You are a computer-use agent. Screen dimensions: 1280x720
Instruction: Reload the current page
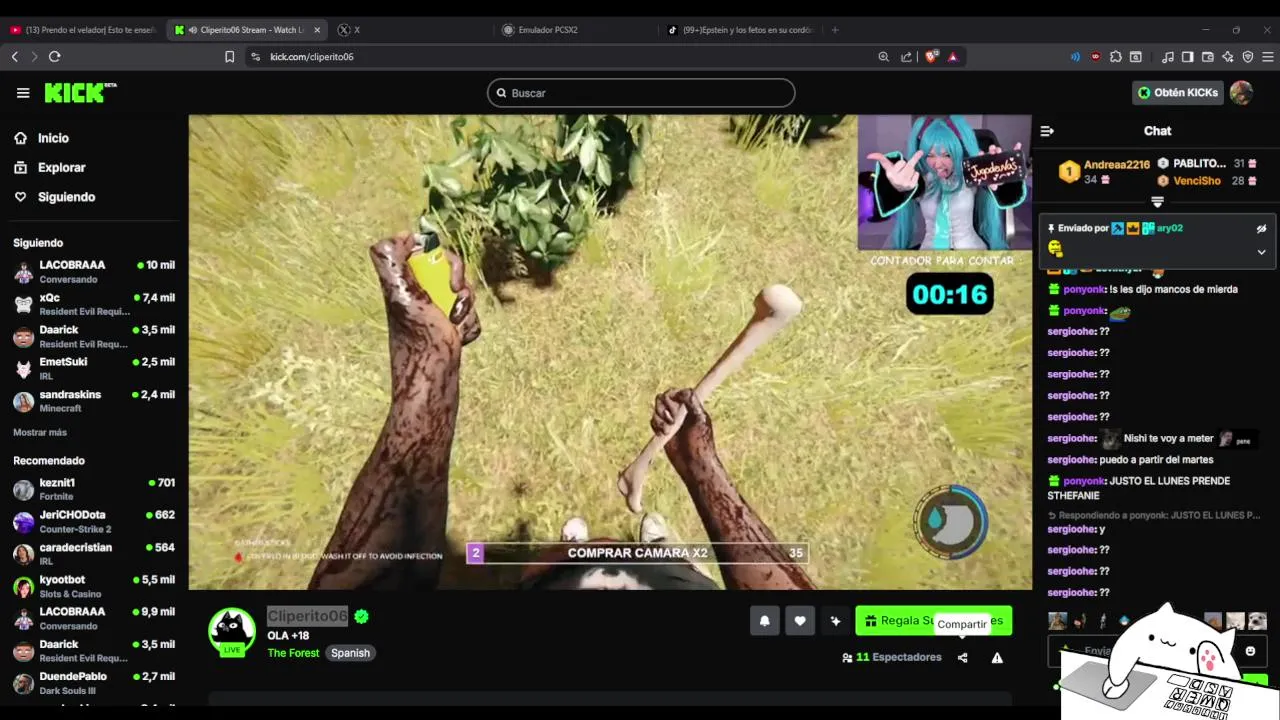click(55, 57)
